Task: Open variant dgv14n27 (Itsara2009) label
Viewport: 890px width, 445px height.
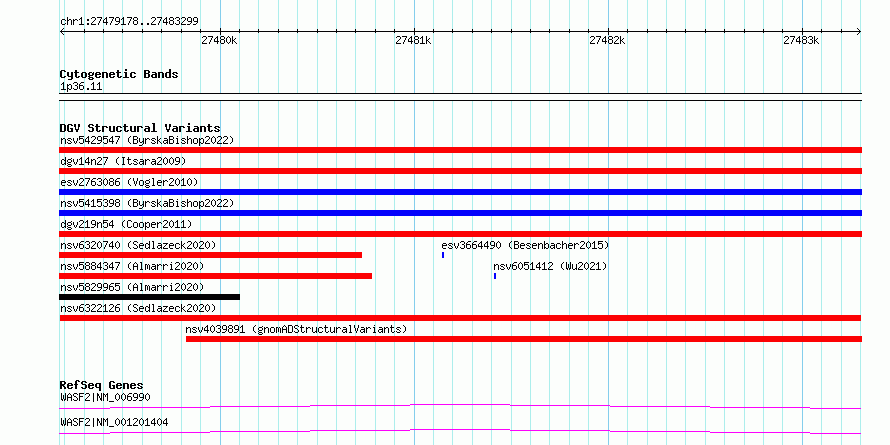Action: click(123, 161)
